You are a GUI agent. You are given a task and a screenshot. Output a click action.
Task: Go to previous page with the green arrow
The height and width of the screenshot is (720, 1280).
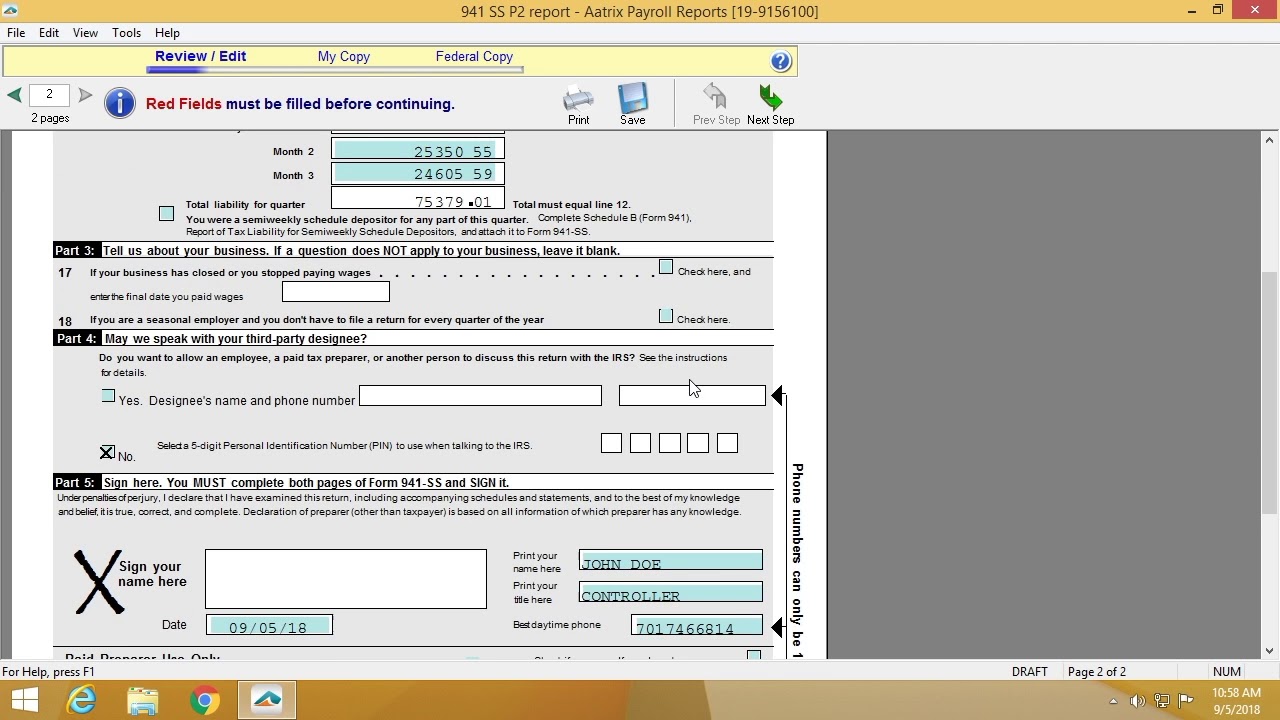click(x=14, y=95)
